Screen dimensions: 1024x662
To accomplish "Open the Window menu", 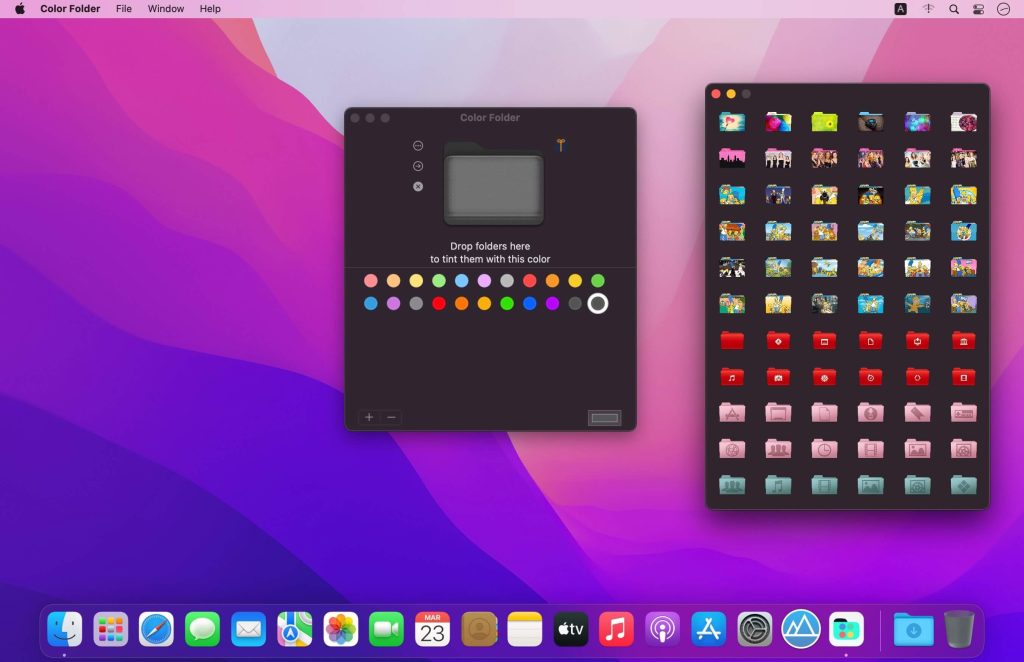I will click(165, 9).
